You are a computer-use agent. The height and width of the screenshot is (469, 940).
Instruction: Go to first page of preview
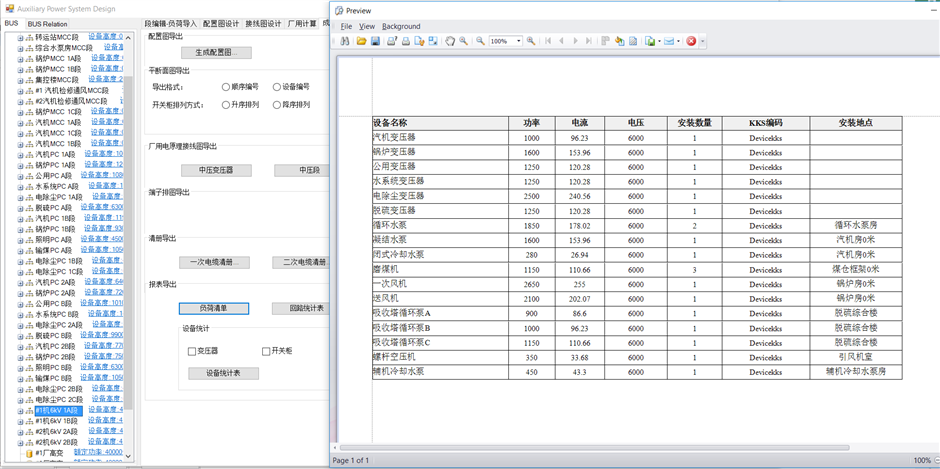coord(548,41)
